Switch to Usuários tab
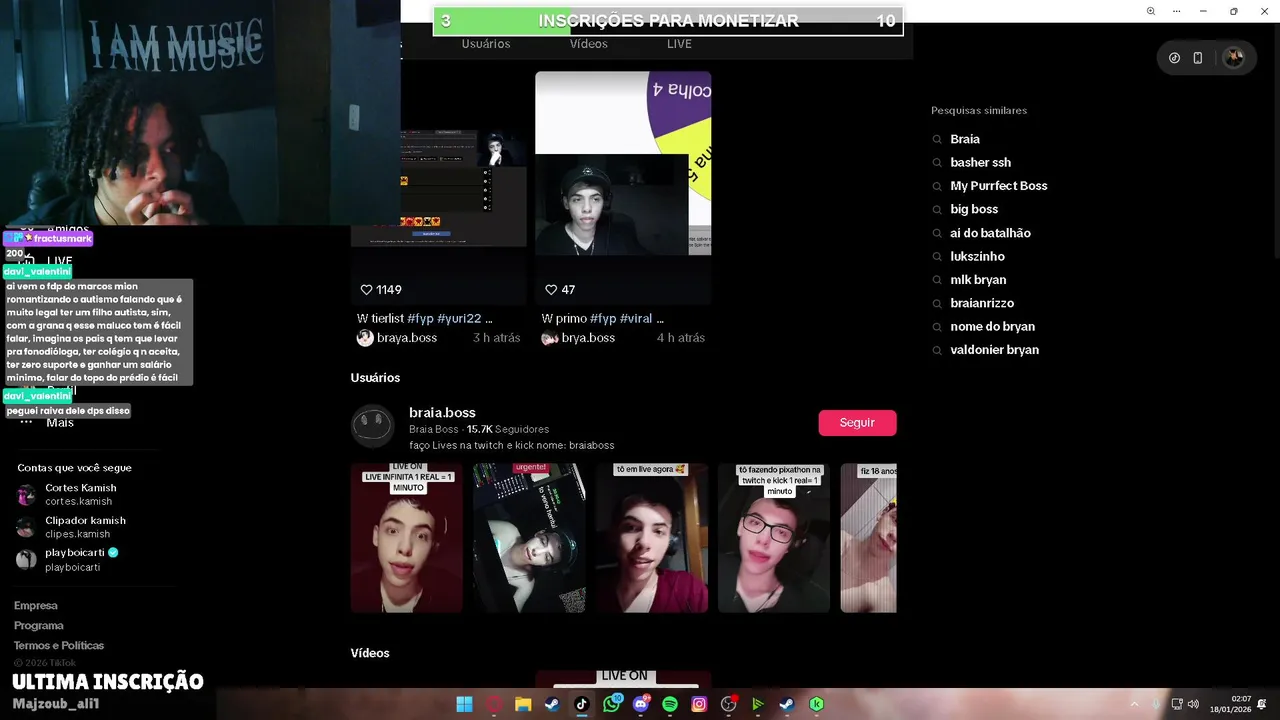1280x720 pixels. [486, 44]
